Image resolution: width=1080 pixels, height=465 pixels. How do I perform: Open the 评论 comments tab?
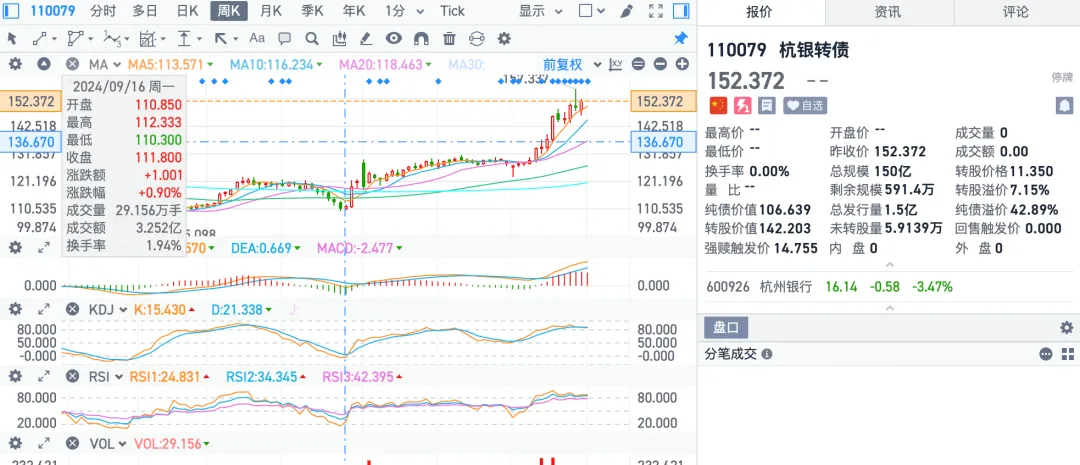pos(1016,12)
